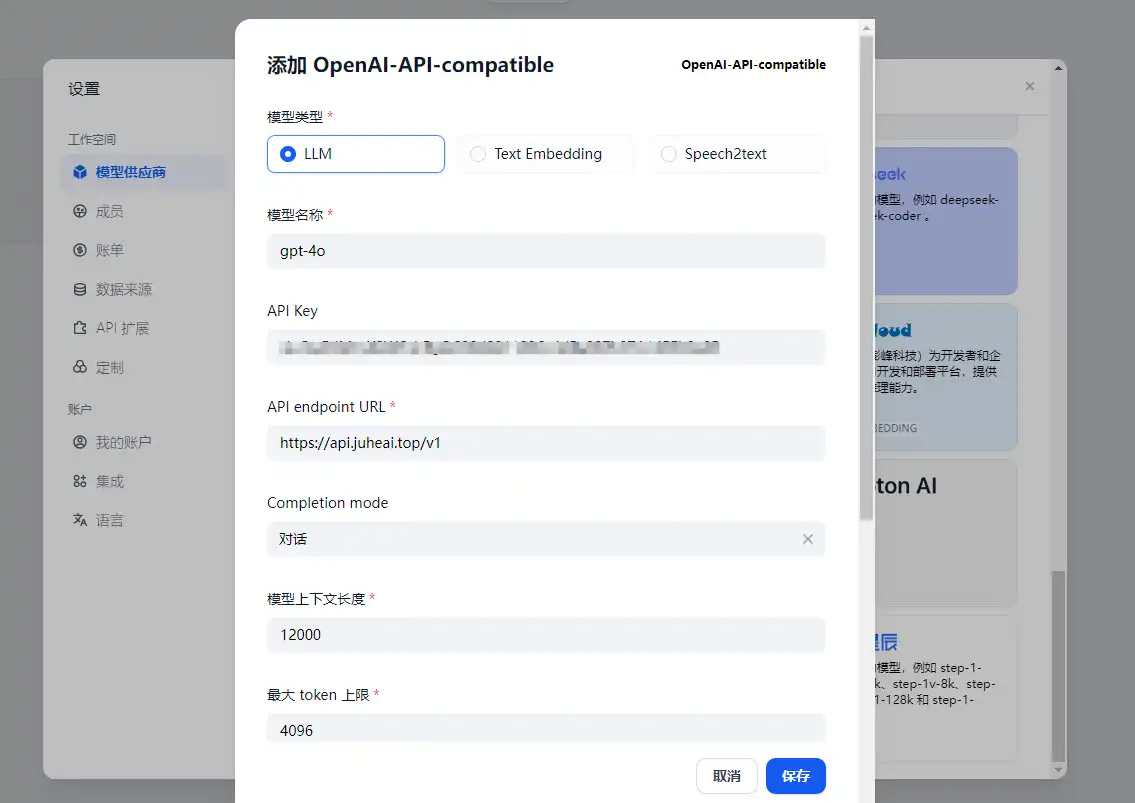
Task: Click the 保存 button to save
Action: [795, 776]
